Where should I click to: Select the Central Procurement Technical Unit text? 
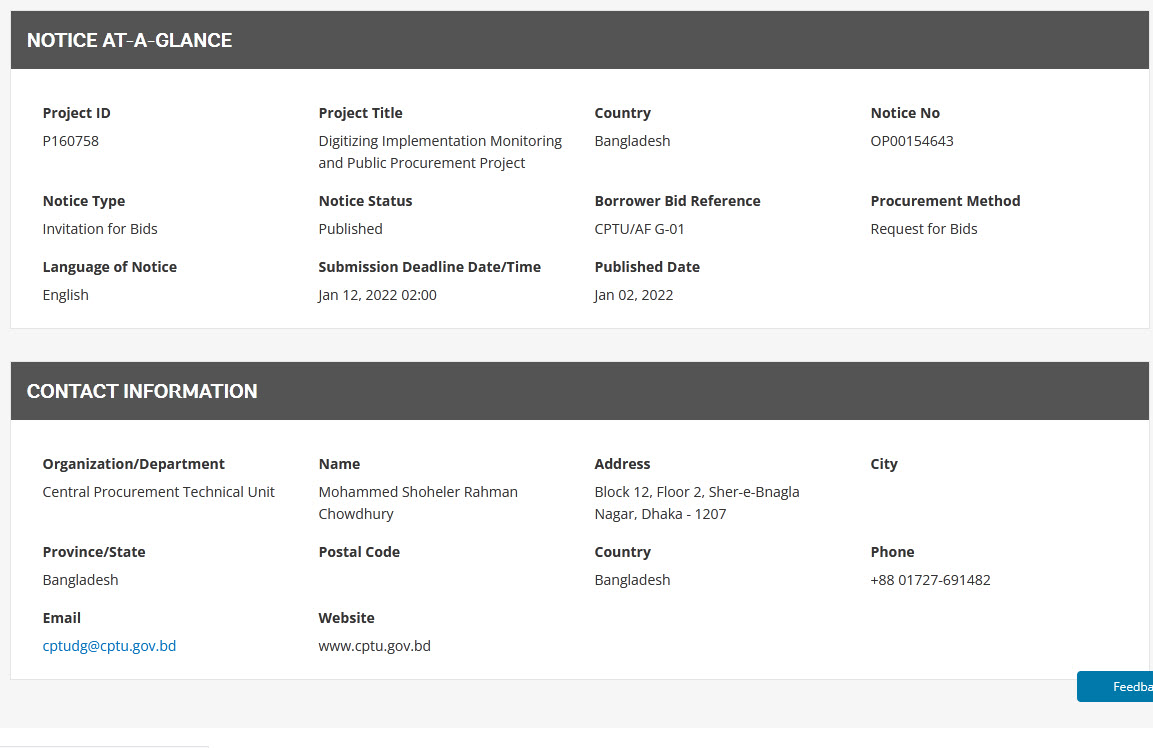(158, 492)
